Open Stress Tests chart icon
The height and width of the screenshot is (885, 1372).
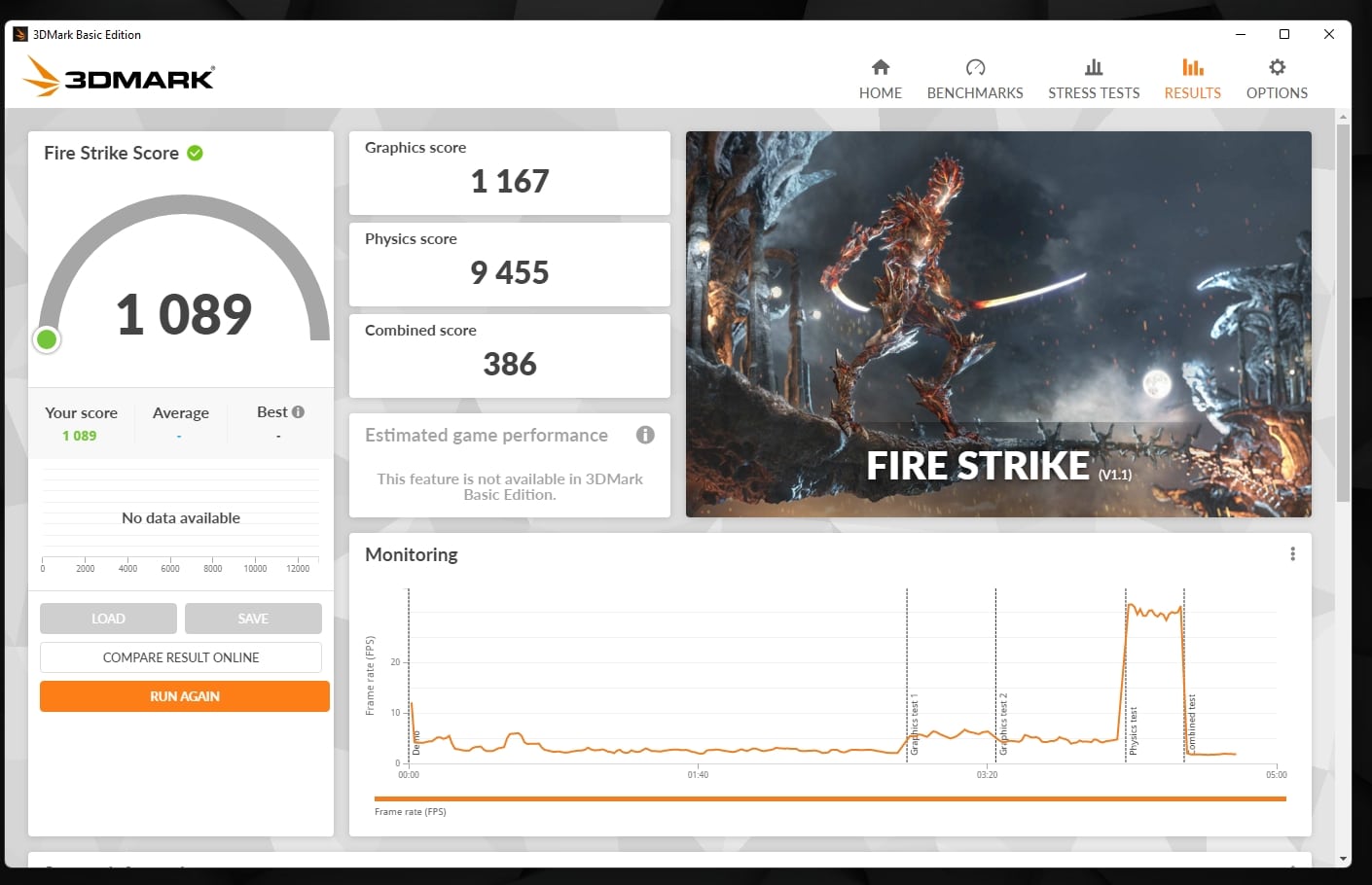point(1094,67)
